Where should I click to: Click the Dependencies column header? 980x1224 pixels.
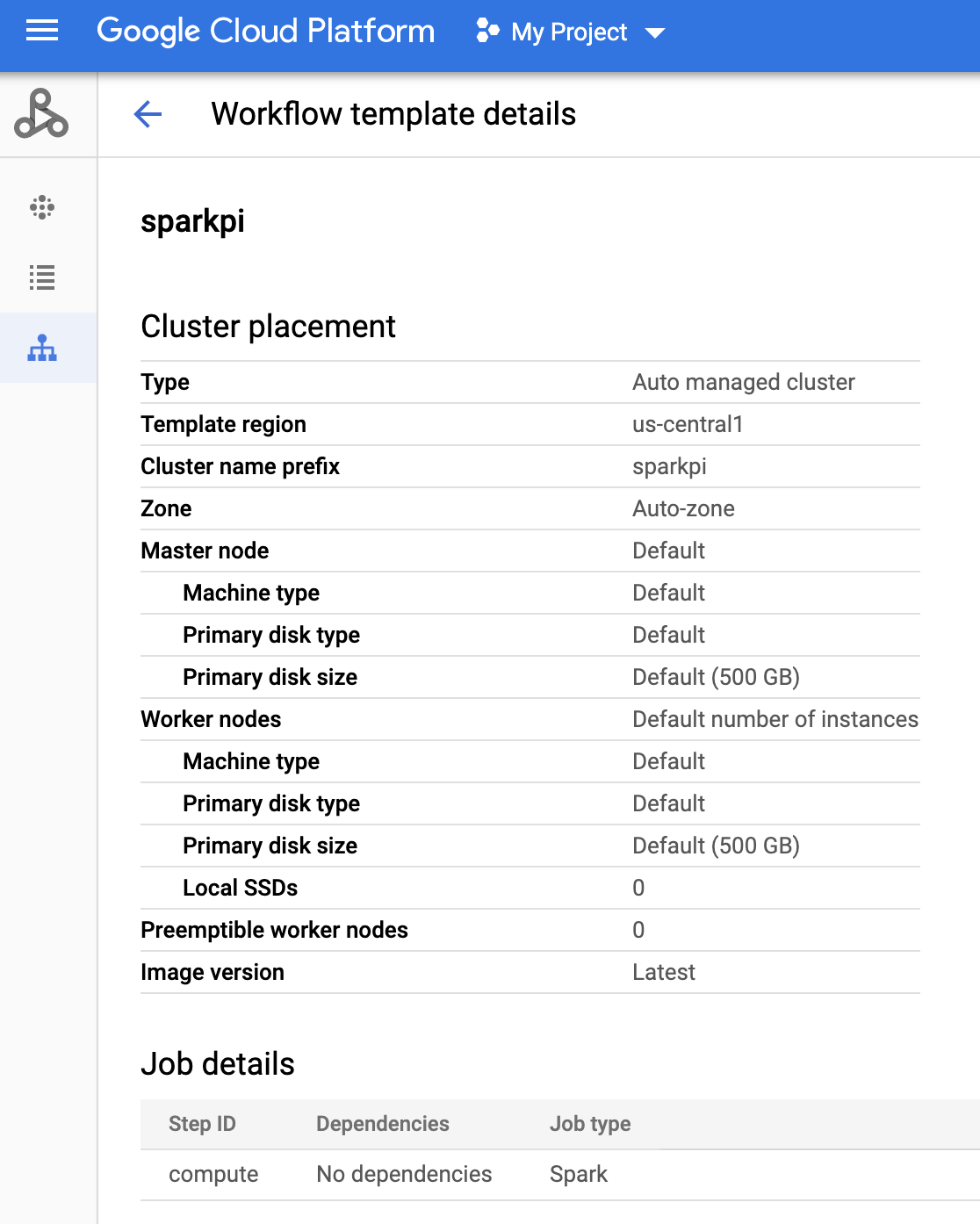click(x=382, y=1124)
